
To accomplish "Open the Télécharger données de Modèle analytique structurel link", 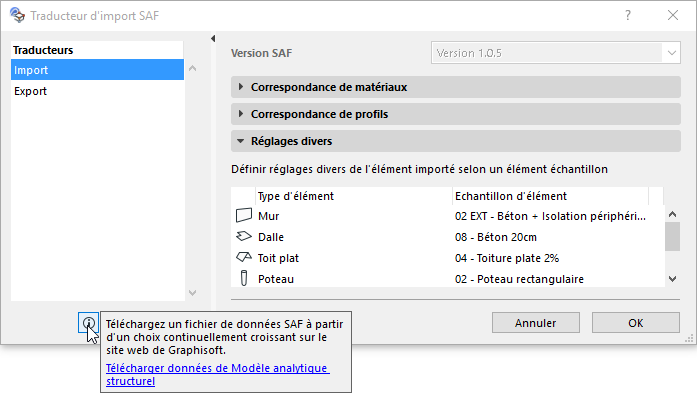I will [217, 374].
